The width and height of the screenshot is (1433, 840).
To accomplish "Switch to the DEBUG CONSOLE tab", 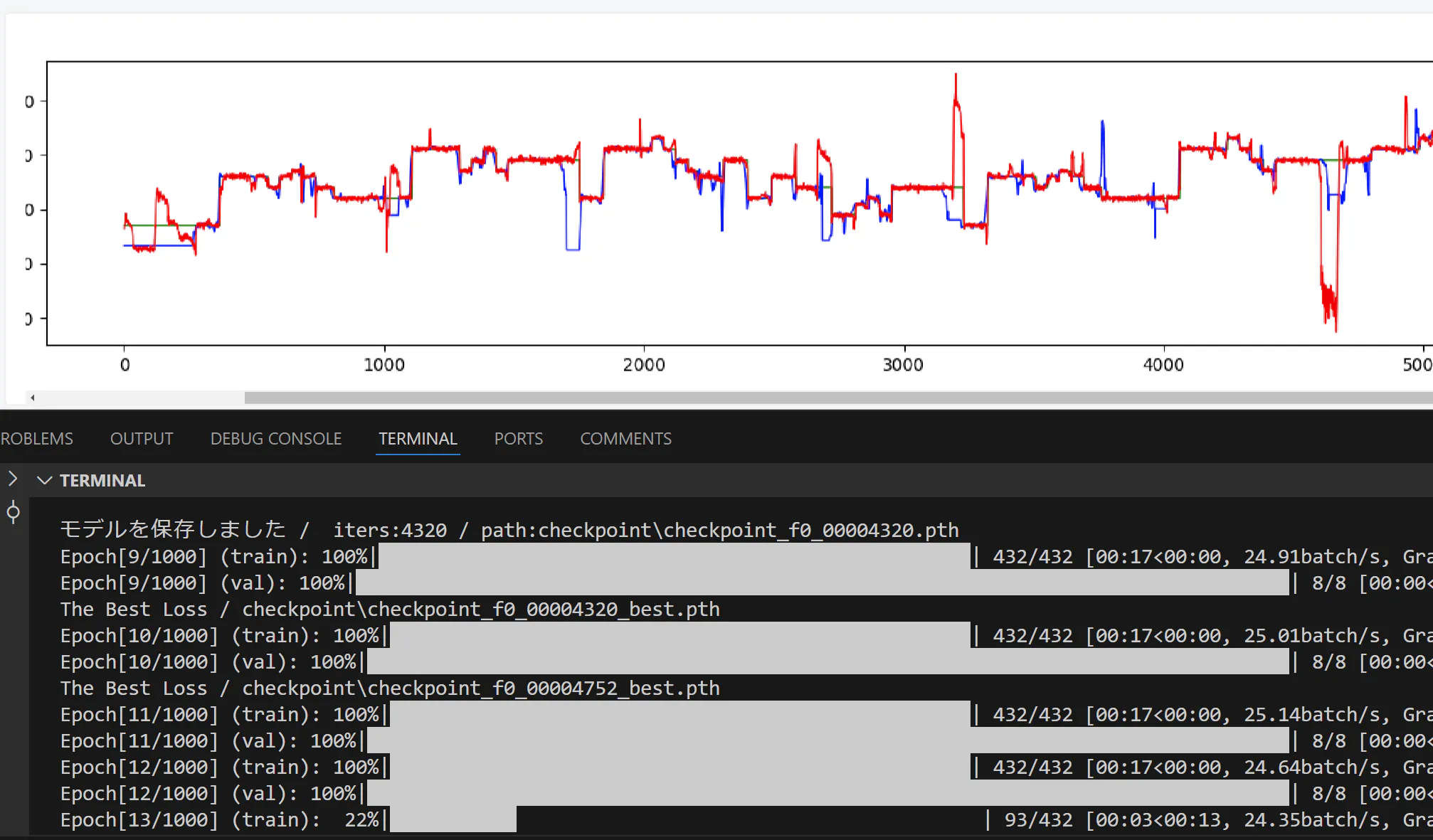I will click(x=276, y=439).
